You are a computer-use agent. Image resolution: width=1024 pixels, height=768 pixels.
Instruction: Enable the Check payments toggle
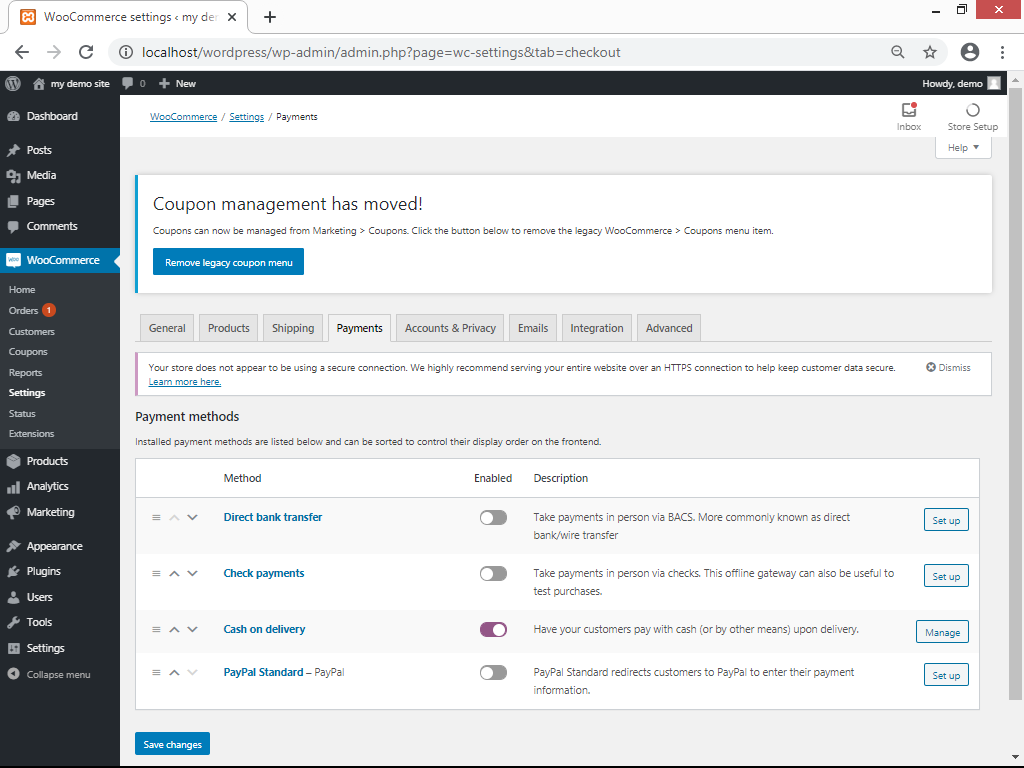tap(493, 574)
